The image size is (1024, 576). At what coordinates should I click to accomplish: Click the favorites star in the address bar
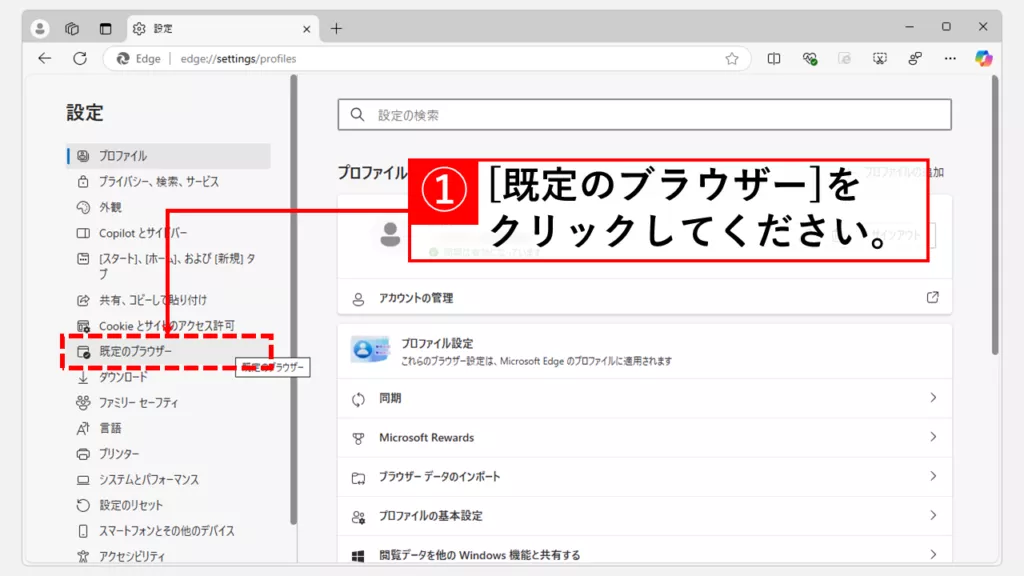pyautogui.click(x=732, y=59)
